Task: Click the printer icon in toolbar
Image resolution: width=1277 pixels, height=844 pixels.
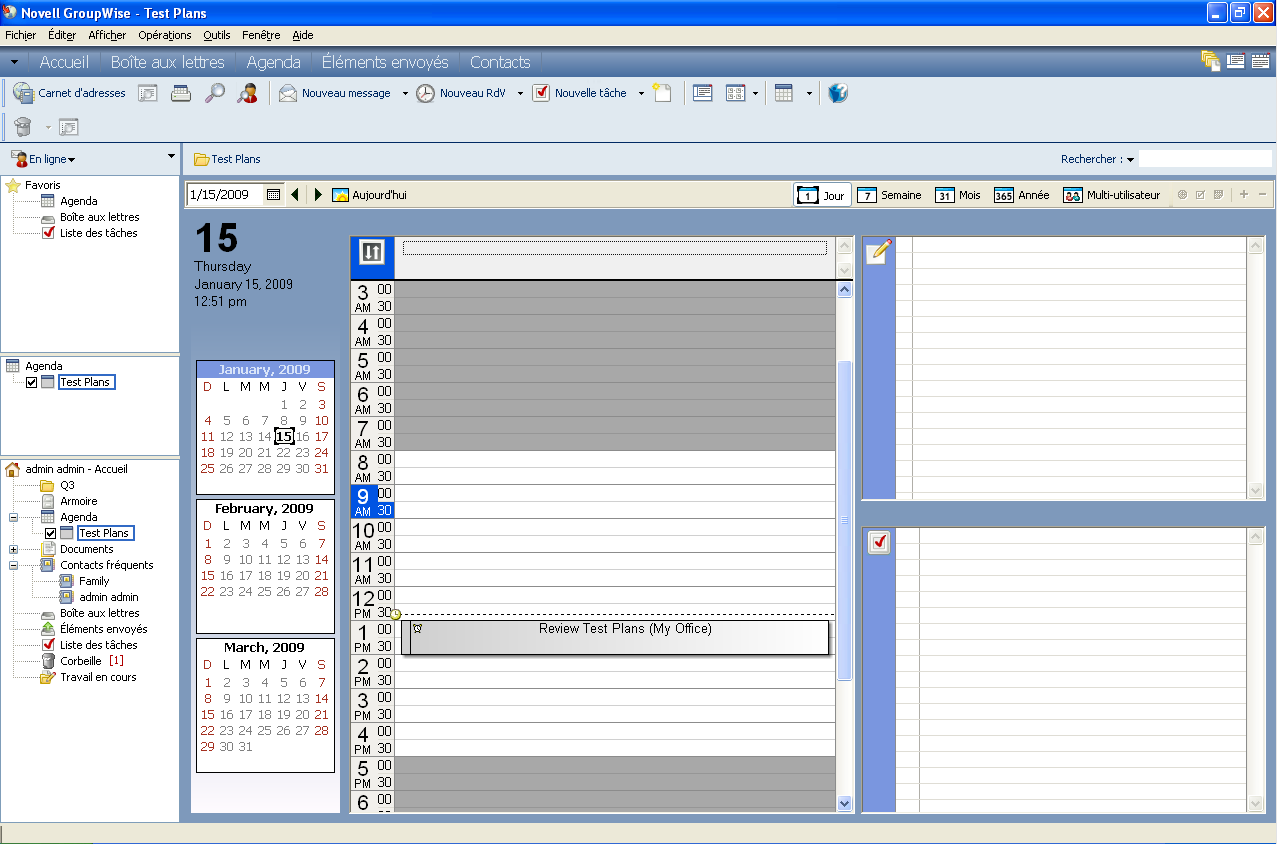Action: 181,93
